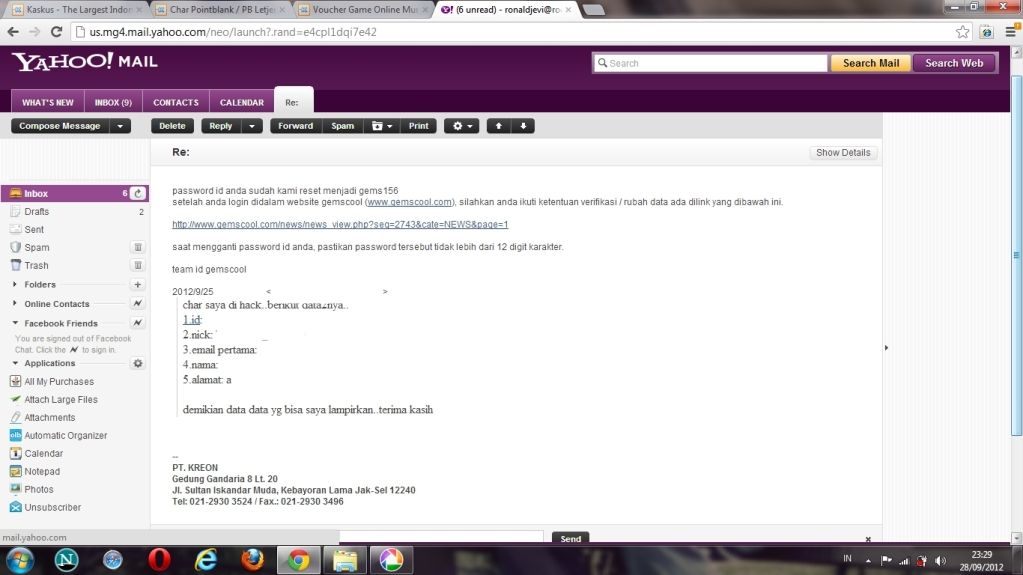Delete the current message
1023x575 pixels.
point(172,126)
